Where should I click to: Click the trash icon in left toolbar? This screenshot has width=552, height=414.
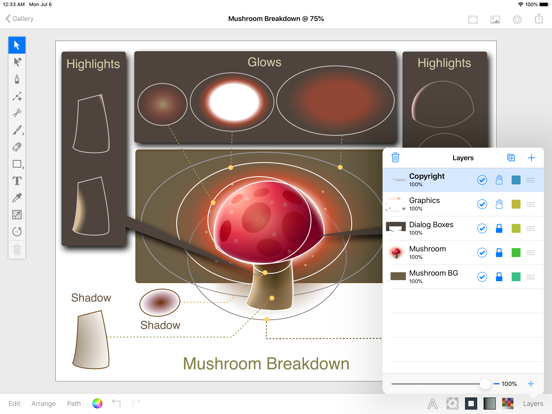point(17,250)
